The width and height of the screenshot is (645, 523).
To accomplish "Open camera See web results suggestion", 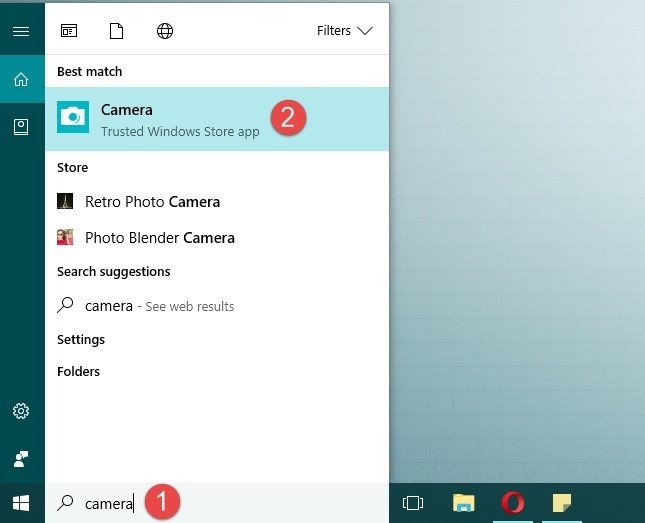I will [217, 306].
